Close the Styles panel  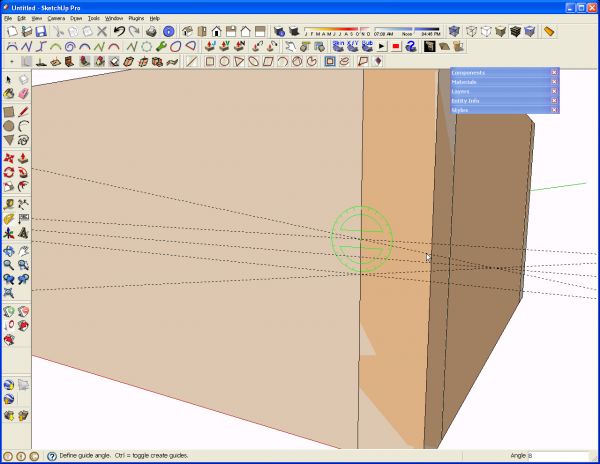pyautogui.click(x=554, y=110)
